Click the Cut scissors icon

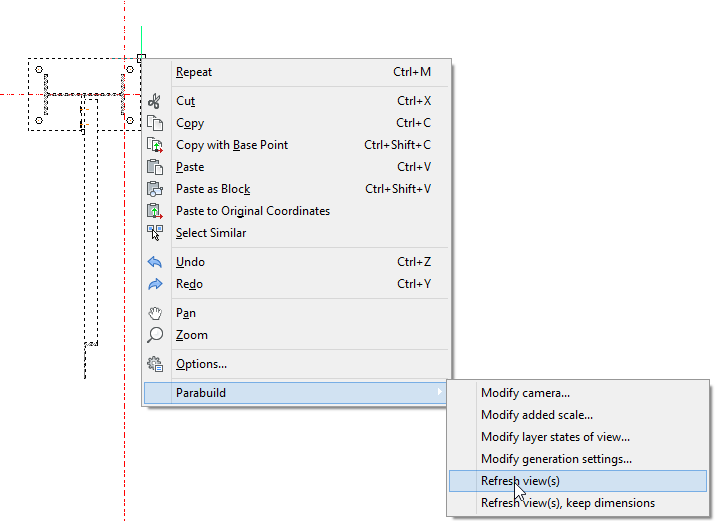point(155,101)
